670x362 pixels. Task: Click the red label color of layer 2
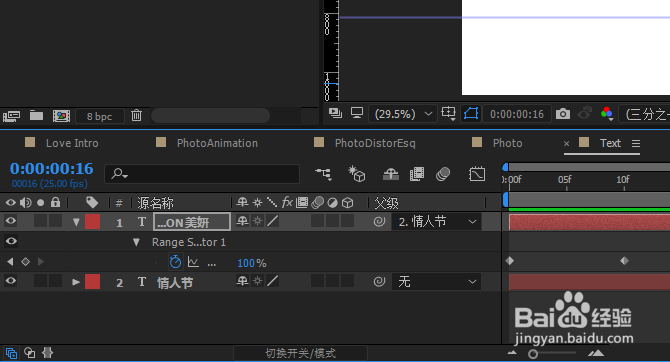click(x=92, y=282)
